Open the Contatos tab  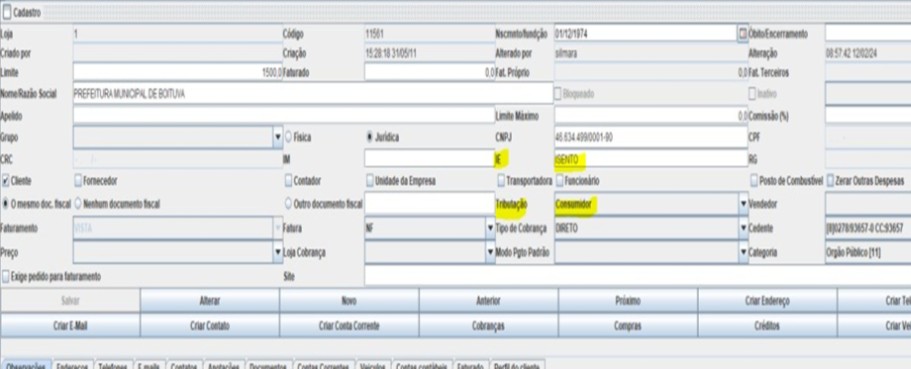[185, 366]
